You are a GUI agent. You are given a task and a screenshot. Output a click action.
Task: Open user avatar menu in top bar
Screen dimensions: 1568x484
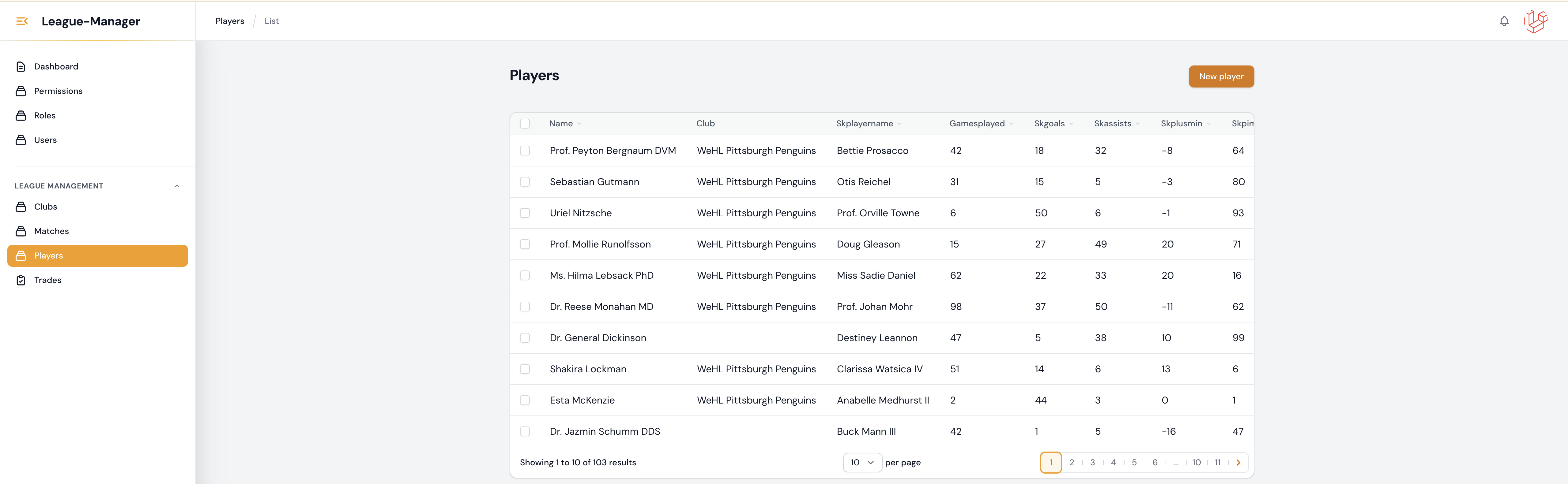(x=1535, y=21)
